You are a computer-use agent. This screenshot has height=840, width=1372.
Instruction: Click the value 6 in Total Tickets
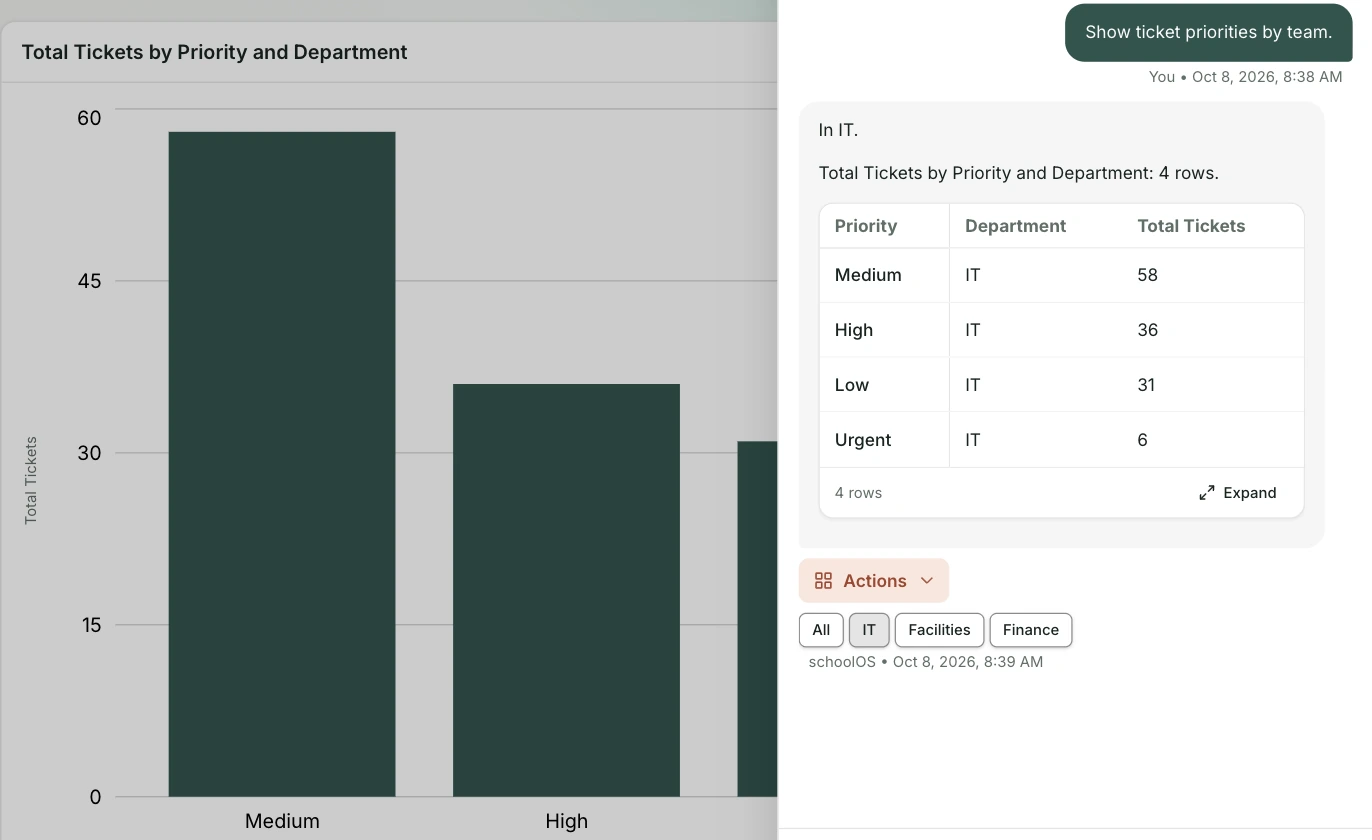click(1142, 440)
